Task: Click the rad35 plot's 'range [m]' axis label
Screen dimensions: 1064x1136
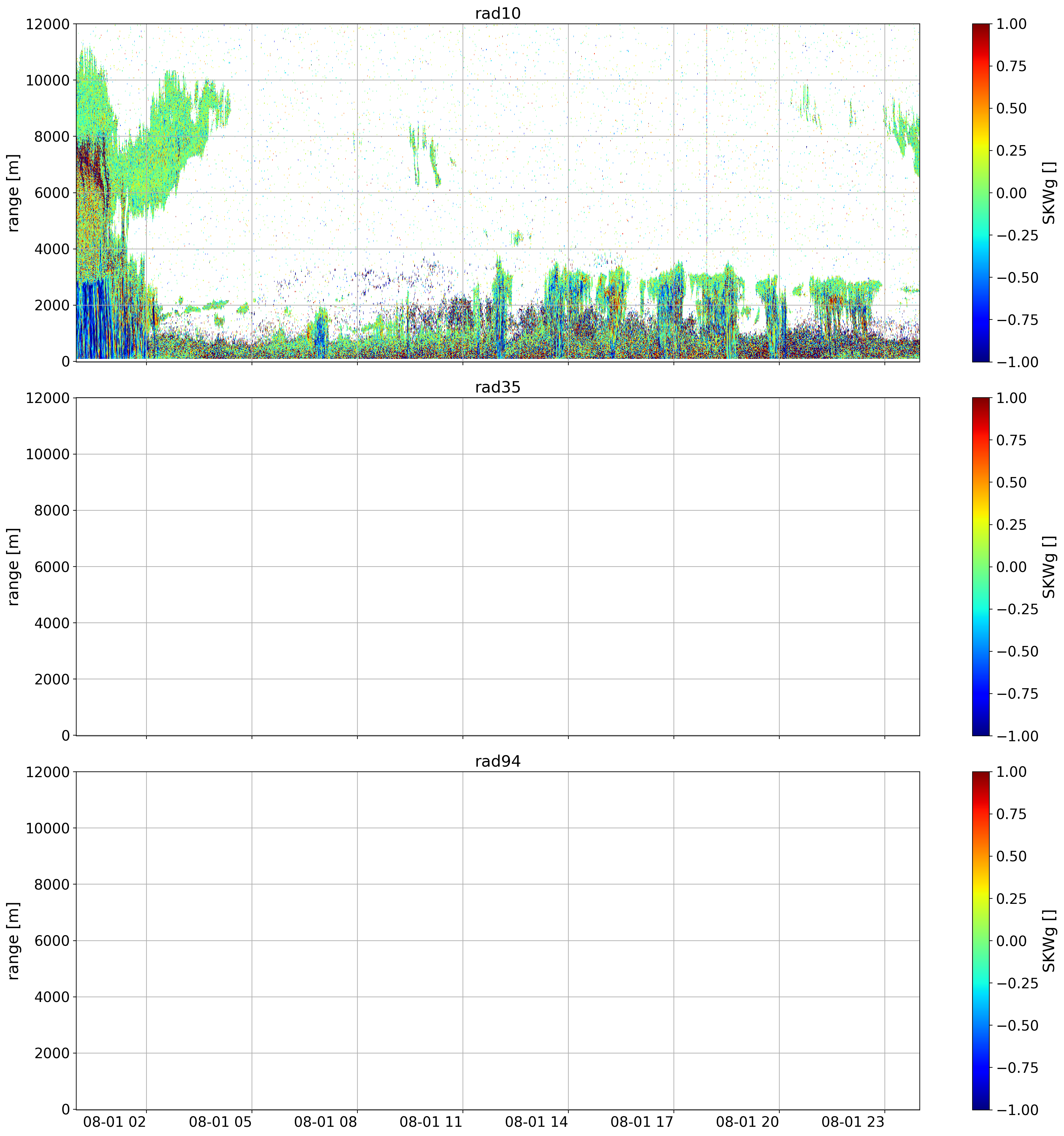Action: tap(14, 566)
